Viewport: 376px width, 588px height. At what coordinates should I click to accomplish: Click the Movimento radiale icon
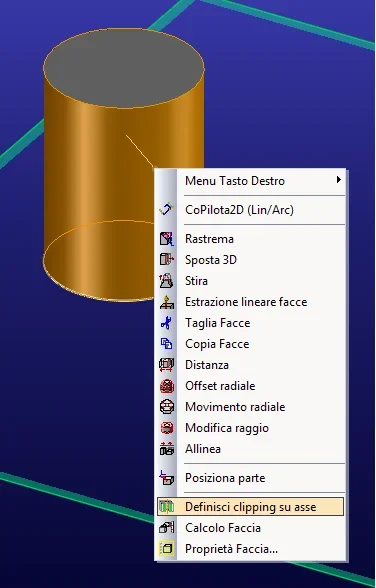[167, 407]
